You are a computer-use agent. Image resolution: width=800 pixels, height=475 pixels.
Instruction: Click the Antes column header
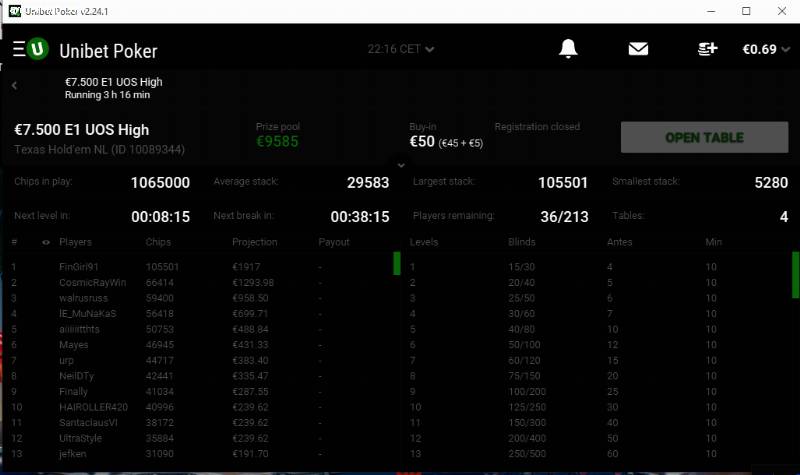coord(619,242)
